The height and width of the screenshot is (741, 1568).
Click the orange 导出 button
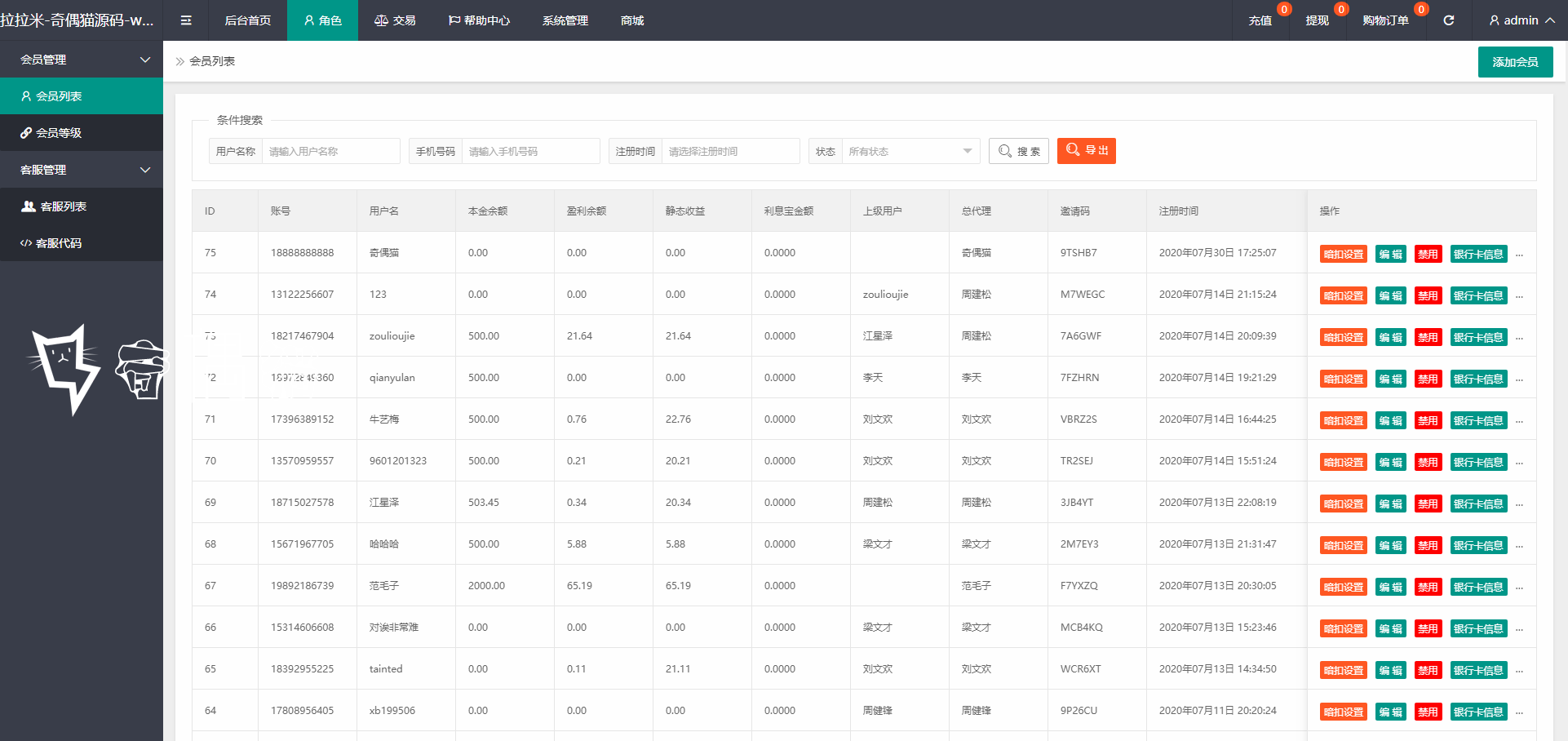(x=1087, y=151)
